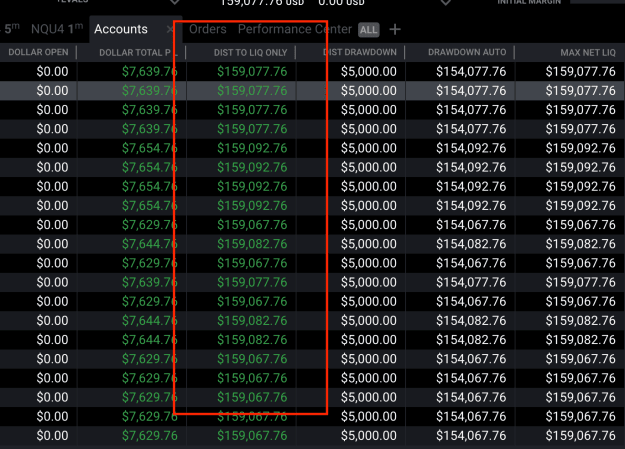Click last row's green $7,629.76 value

coord(149,435)
